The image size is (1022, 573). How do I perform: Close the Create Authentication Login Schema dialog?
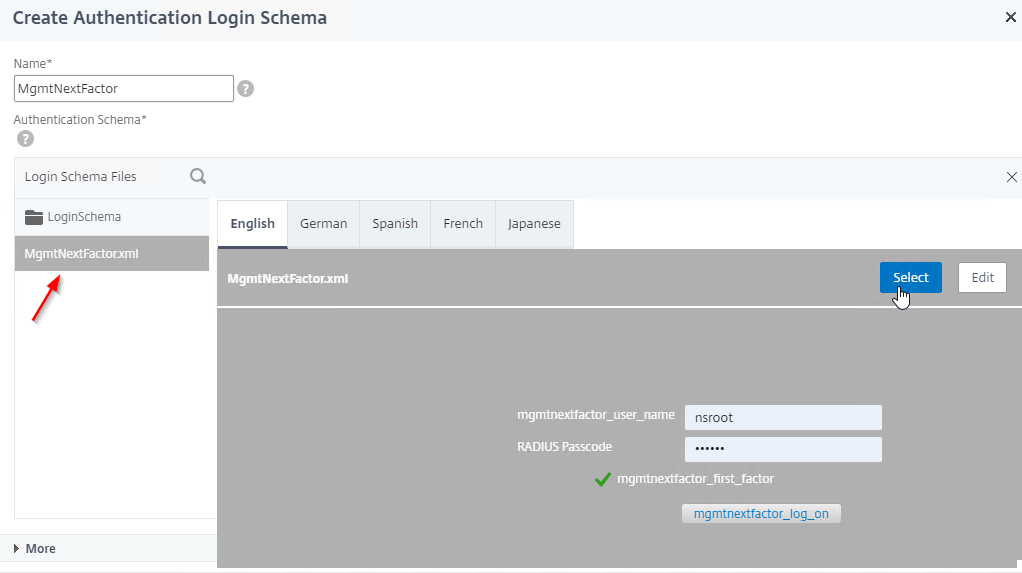[1010, 18]
